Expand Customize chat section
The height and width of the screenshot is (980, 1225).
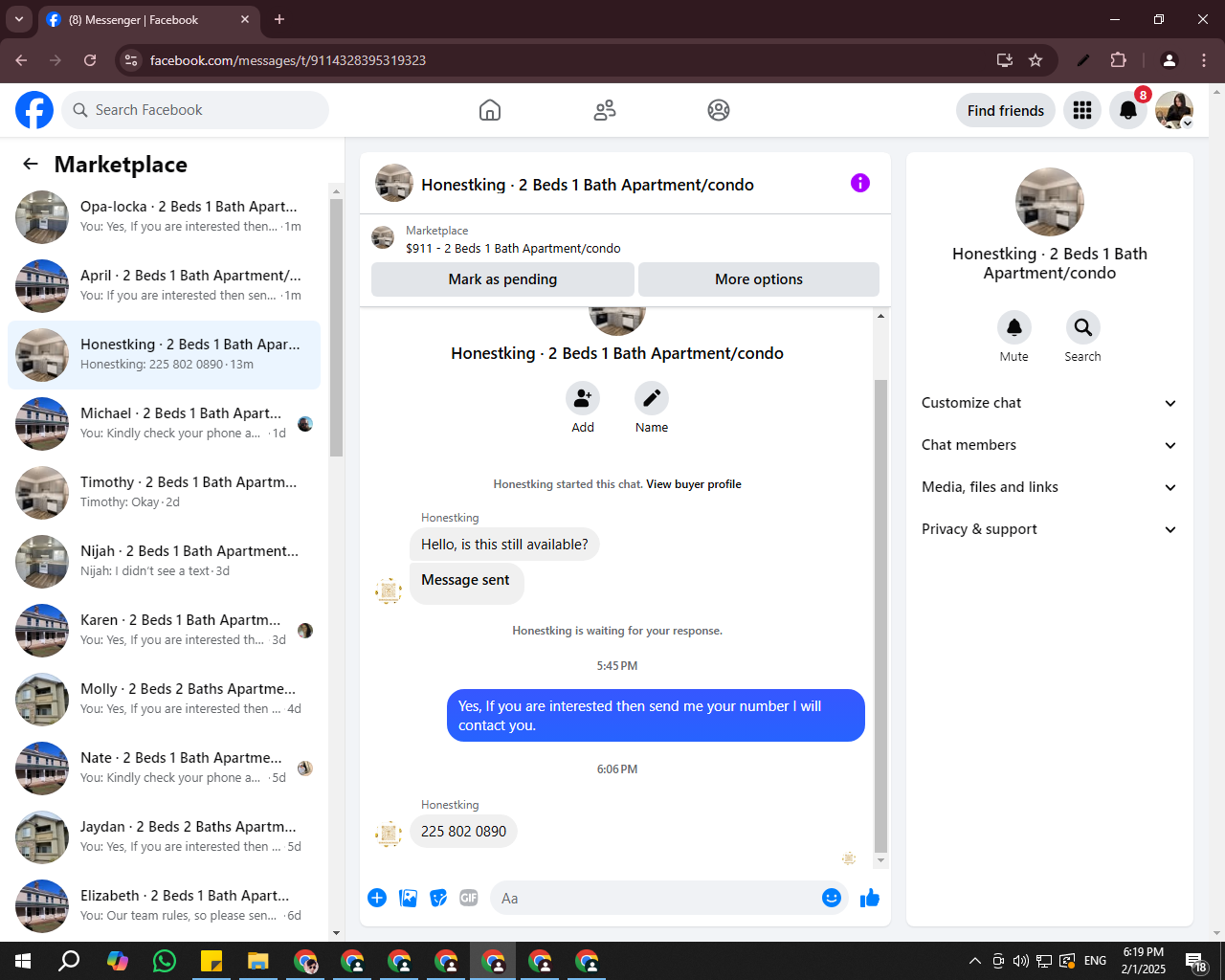pos(1050,403)
